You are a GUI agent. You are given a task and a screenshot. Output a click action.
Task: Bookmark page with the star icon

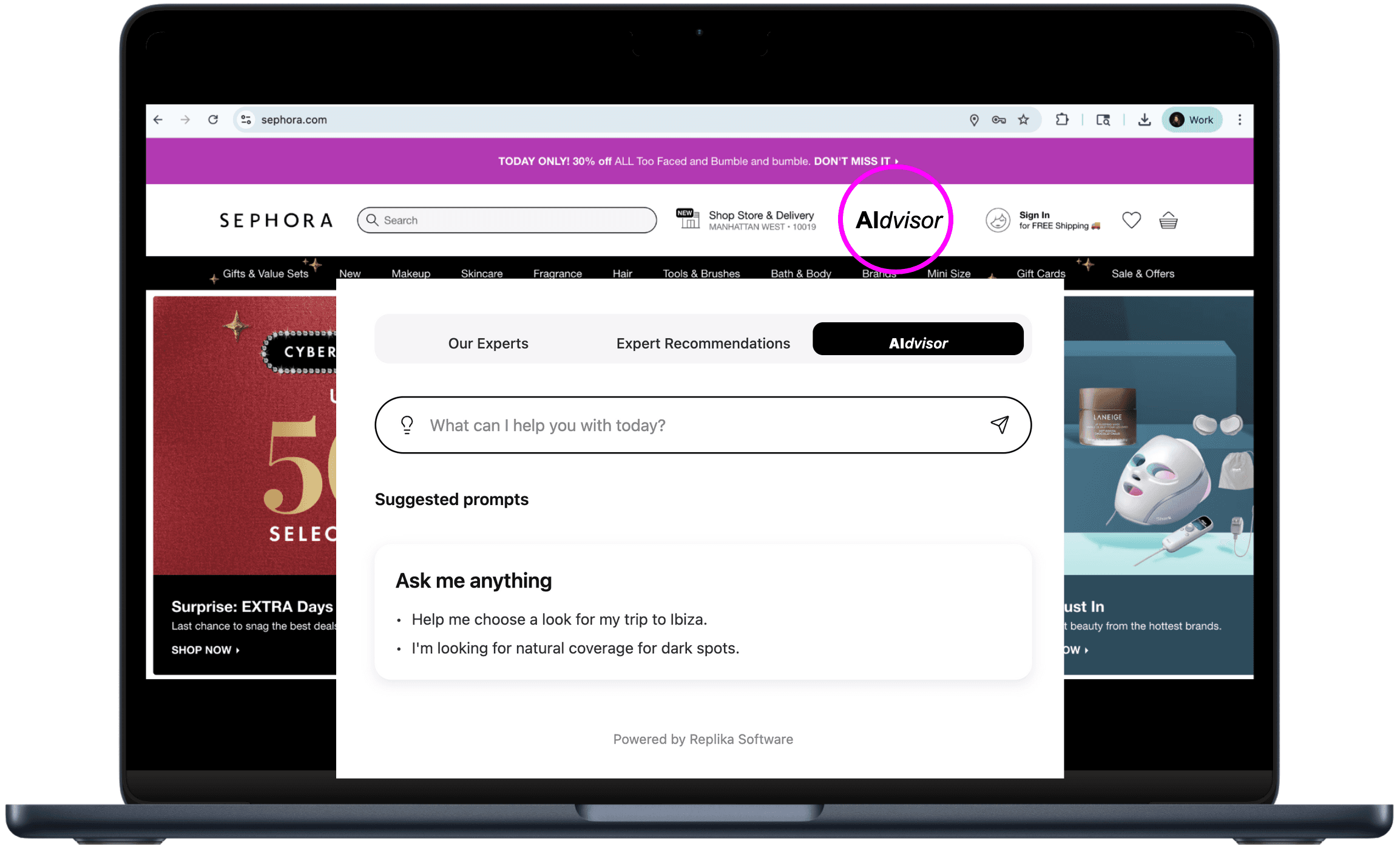click(x=1024, y=120)
